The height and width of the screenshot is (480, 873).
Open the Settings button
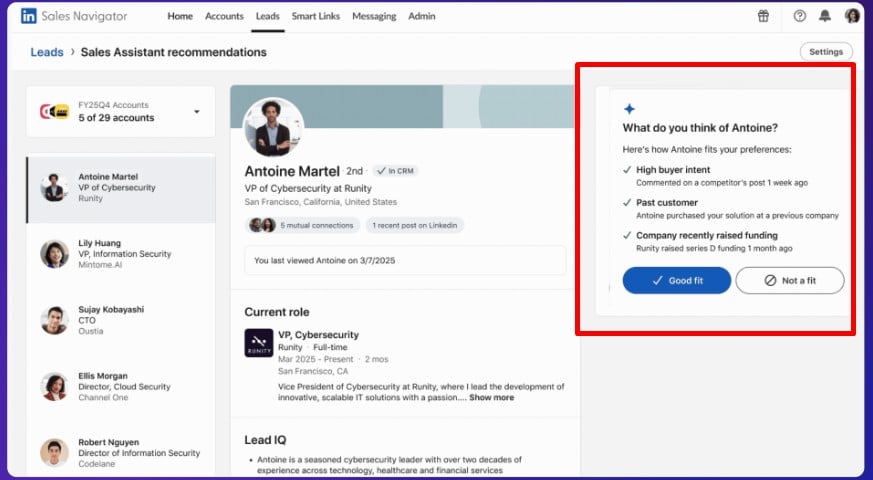click(826, 52)
